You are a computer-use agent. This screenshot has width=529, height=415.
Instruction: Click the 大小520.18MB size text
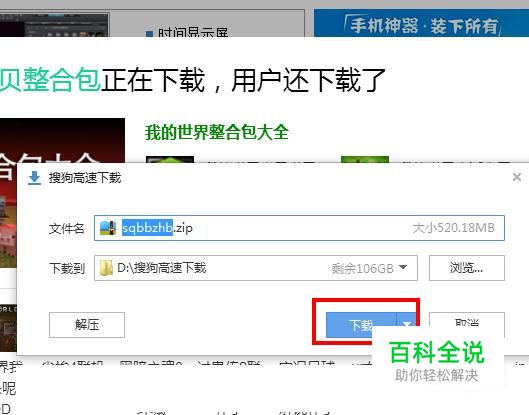pyautogui.click(x=453, y=228)
